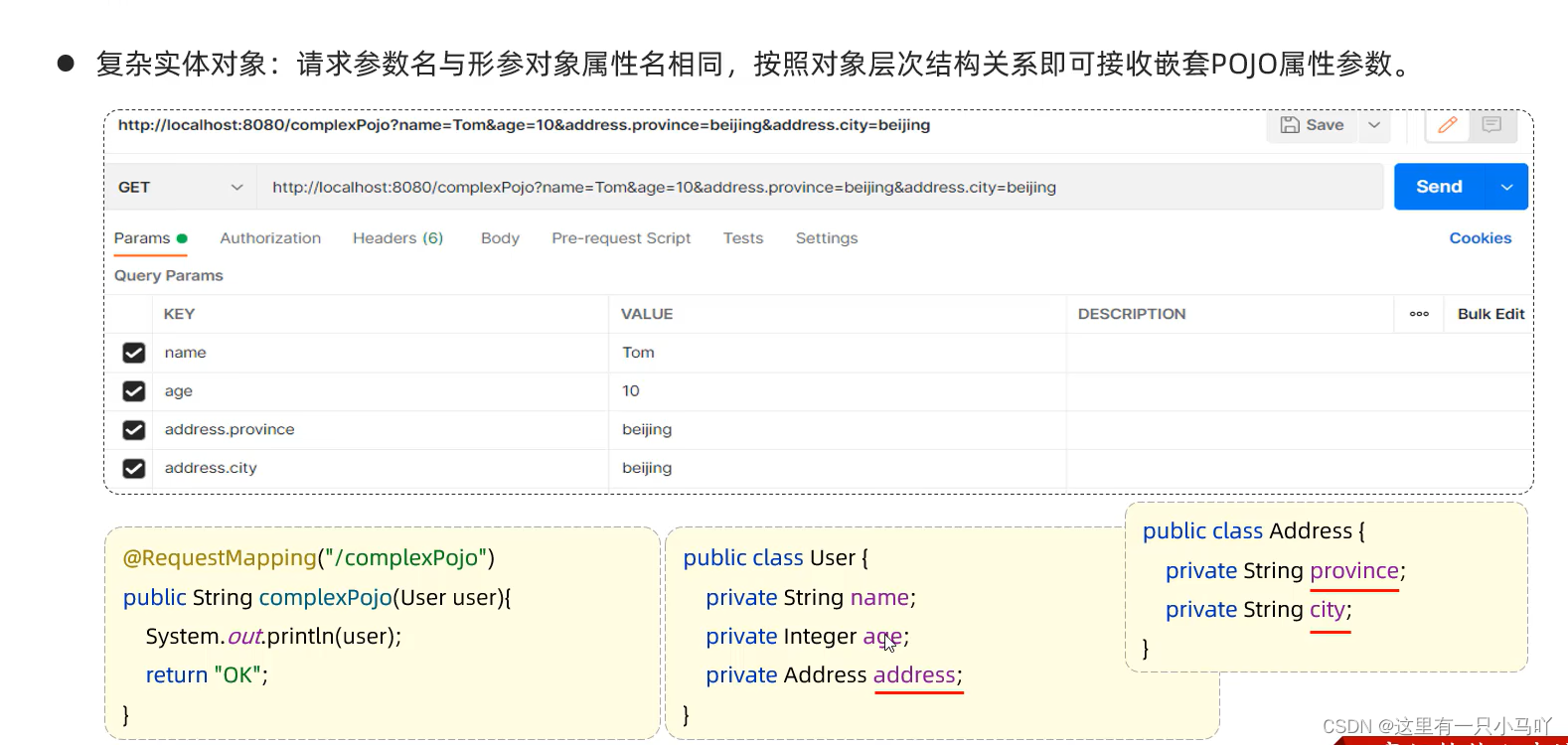Uncheck the age parameter checkbox
1568x745 pixels.
134,391
